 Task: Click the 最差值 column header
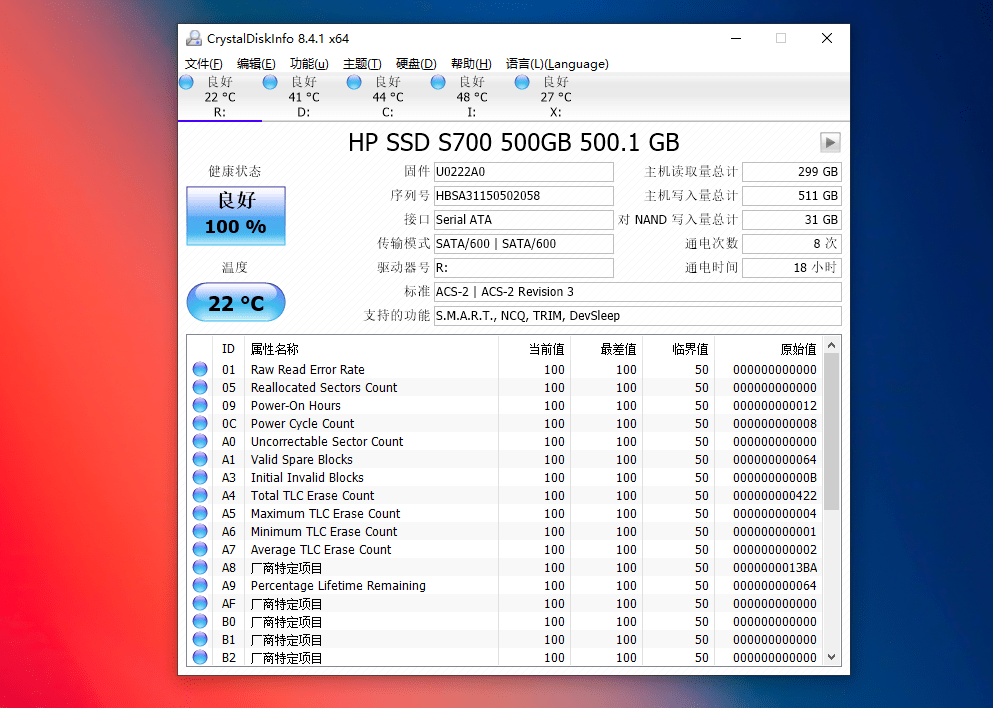point(606,349)
